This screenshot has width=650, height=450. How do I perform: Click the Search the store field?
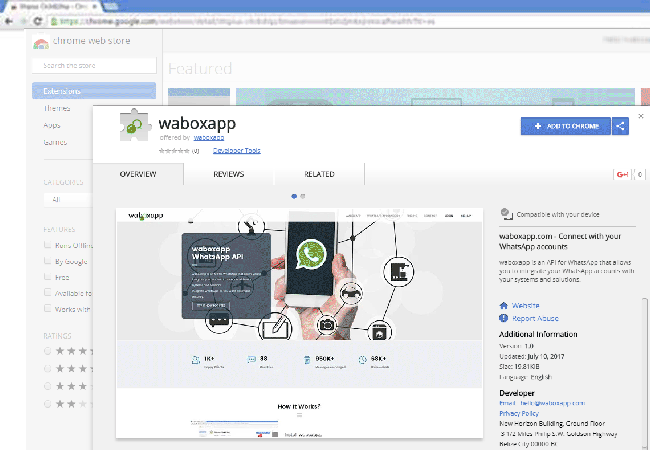click(x=94, y=65)
